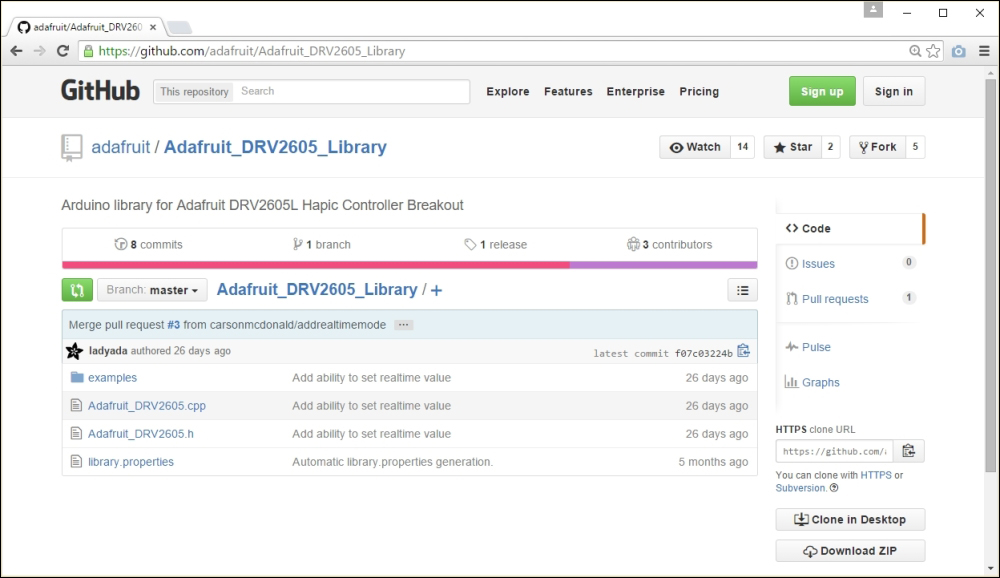Click the Watch button
The height and width of the screenshot is (578, 1000).
[695, 147]
